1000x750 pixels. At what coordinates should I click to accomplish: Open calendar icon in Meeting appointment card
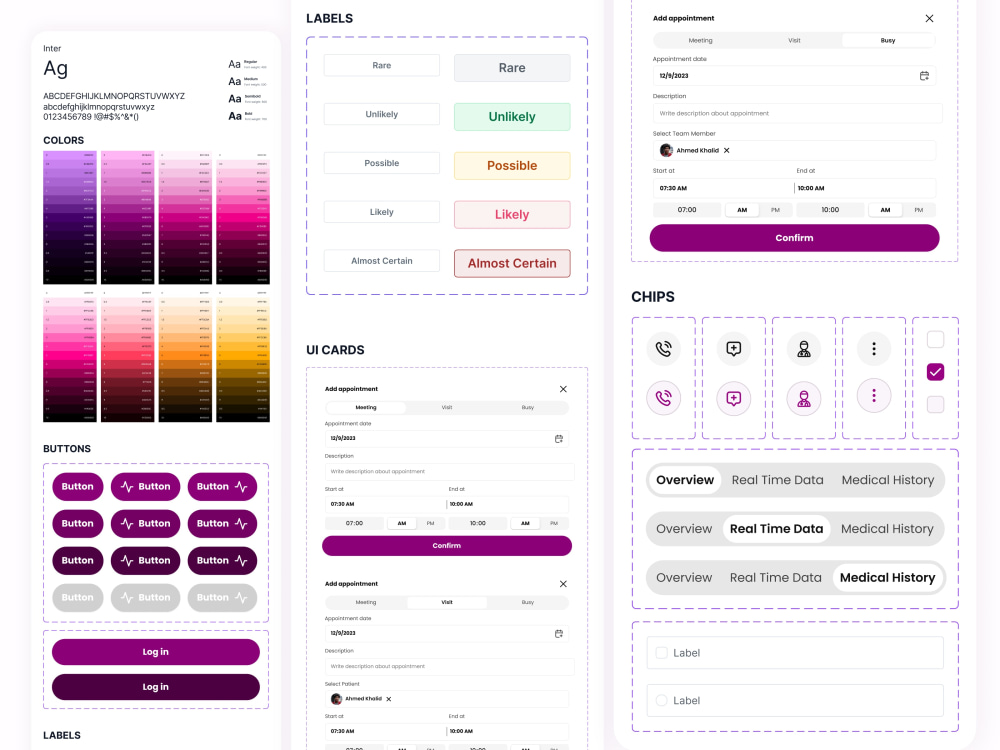tap(559, 439)
